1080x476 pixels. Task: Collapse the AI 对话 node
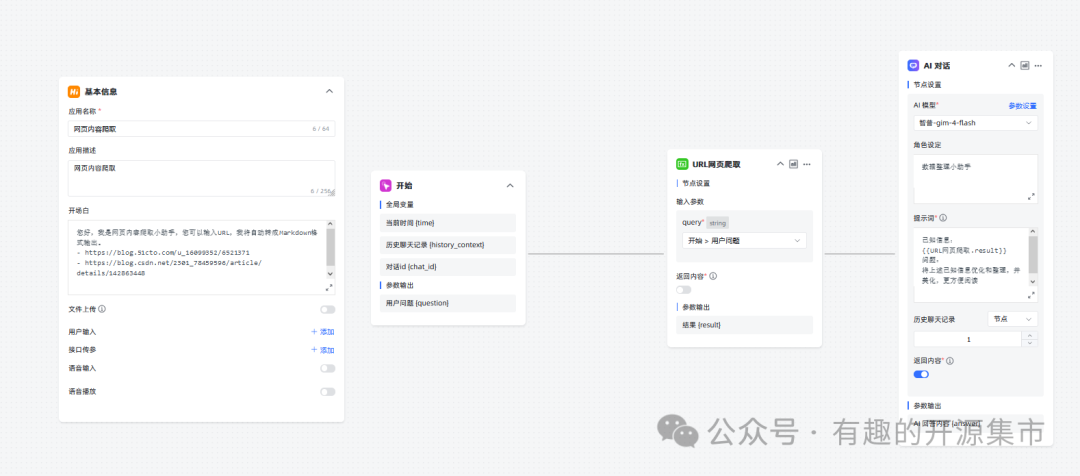click(x=1012, y=65)
